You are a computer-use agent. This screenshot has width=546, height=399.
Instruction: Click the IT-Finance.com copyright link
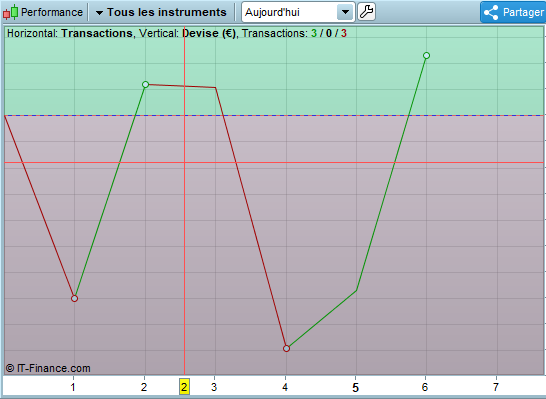click(x=48, y=368)
